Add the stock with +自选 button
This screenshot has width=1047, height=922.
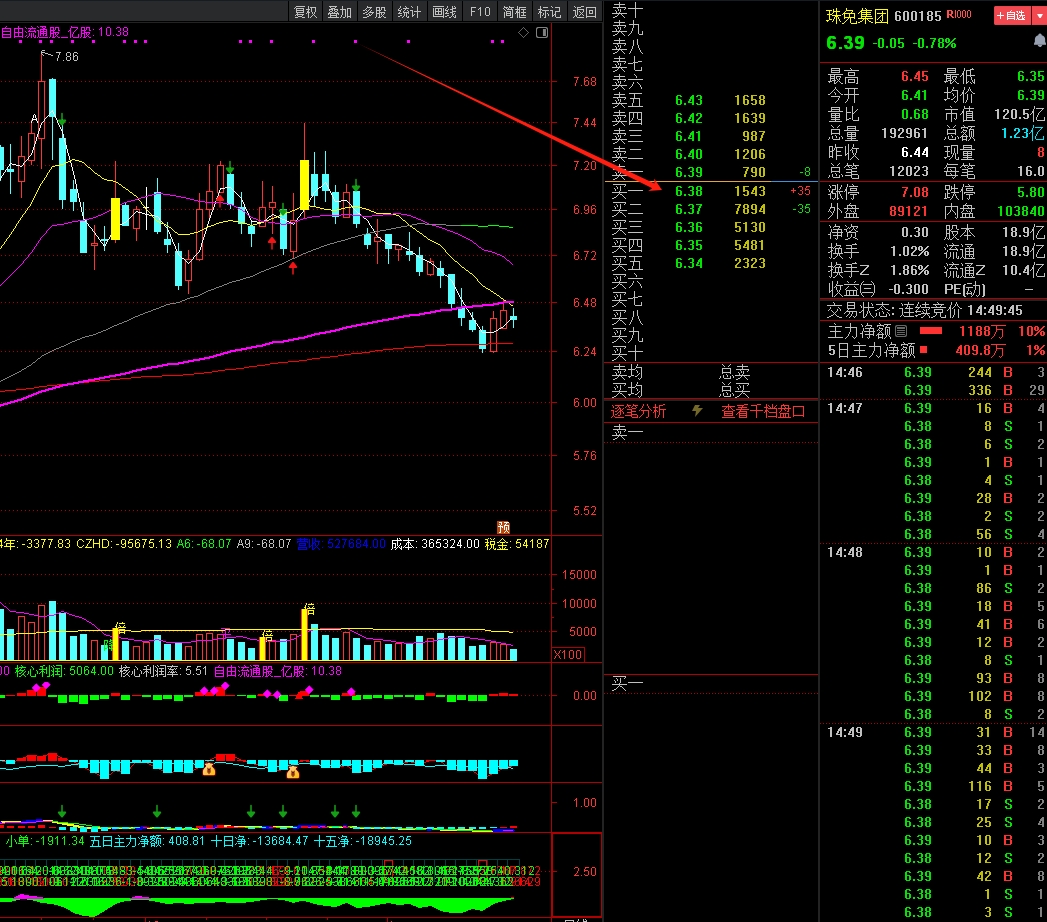(x=1012, y=15)
